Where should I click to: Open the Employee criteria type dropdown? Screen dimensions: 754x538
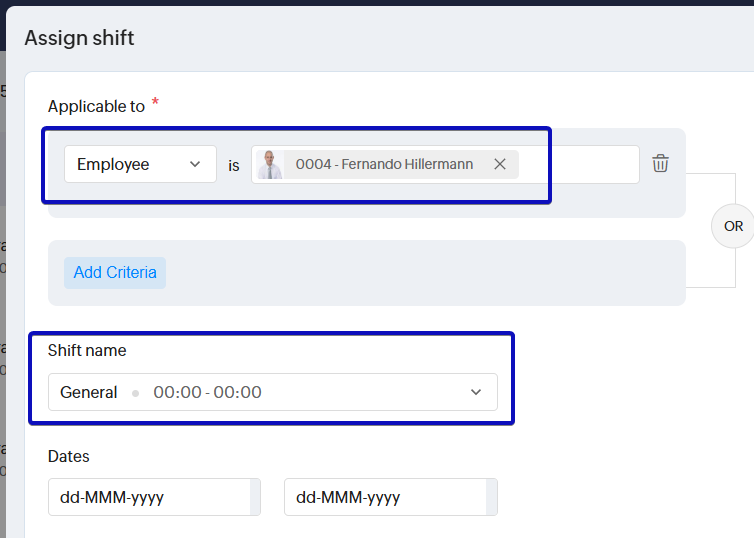140,164
